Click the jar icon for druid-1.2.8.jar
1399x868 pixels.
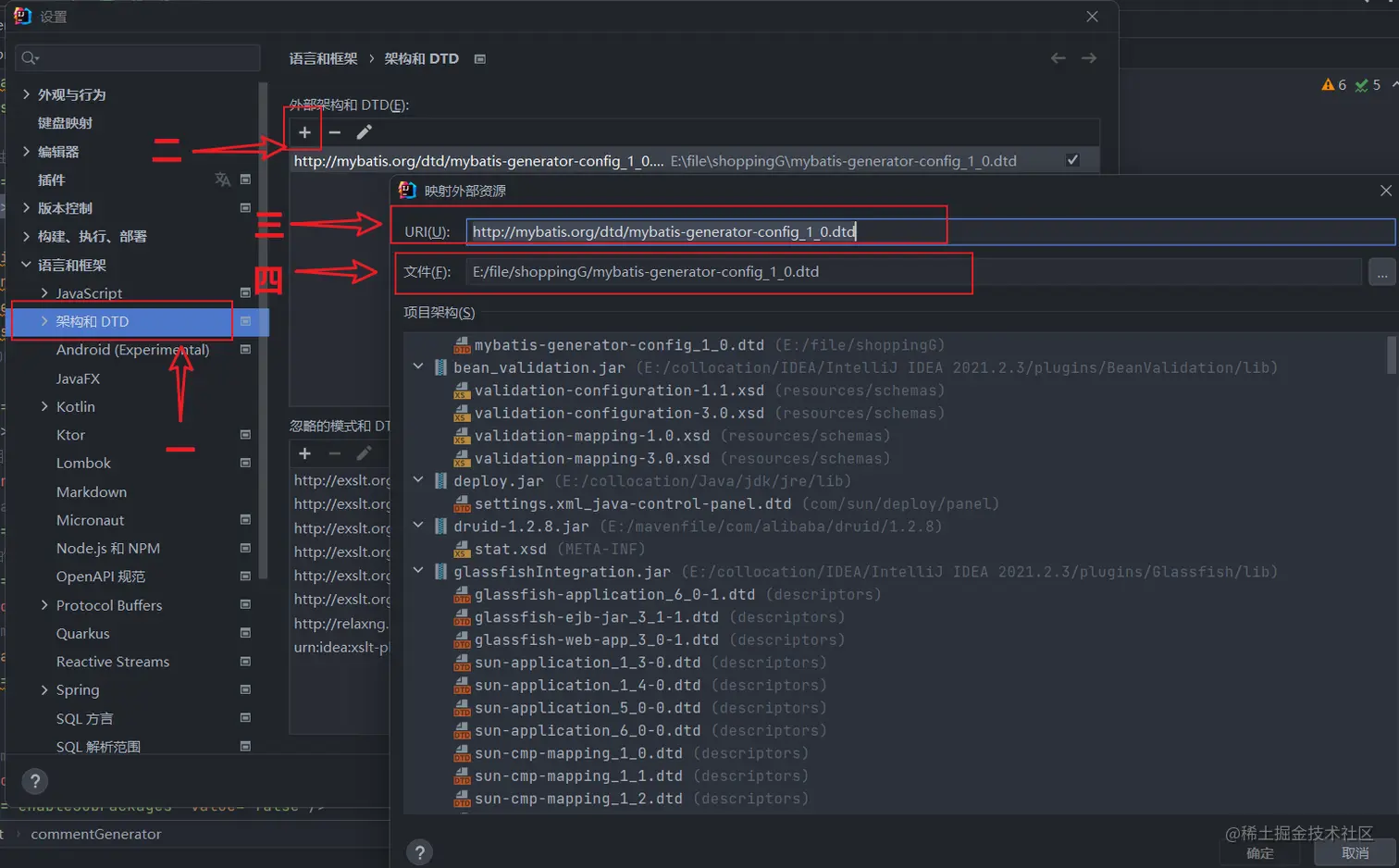441,526
